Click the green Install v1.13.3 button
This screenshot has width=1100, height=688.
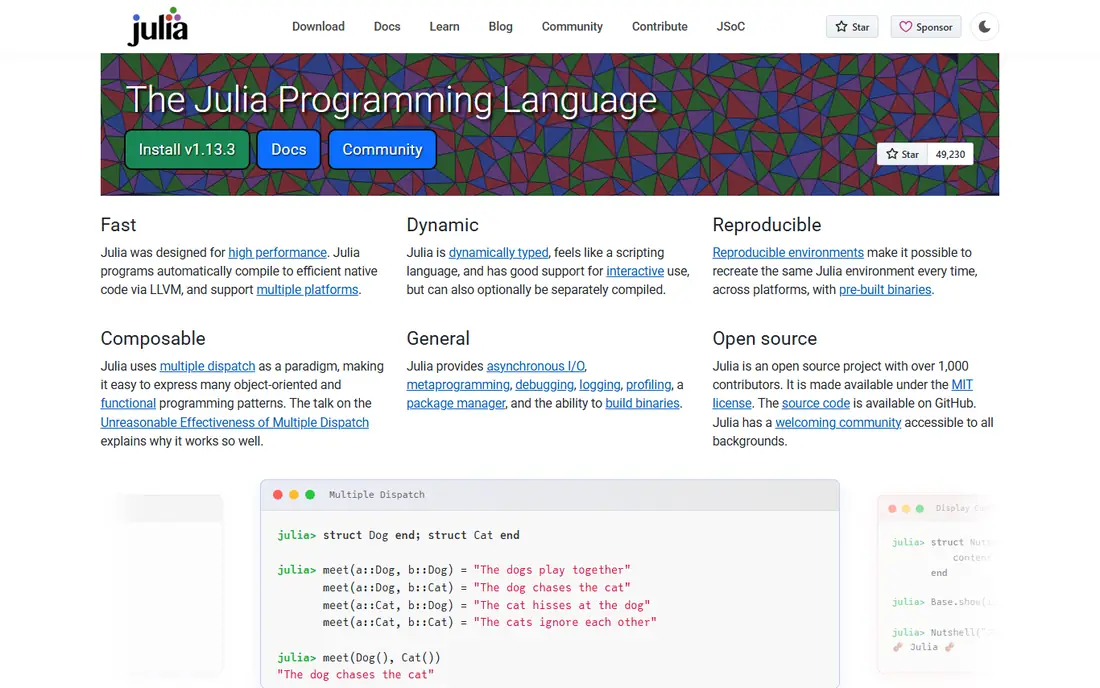click(187, 149)
